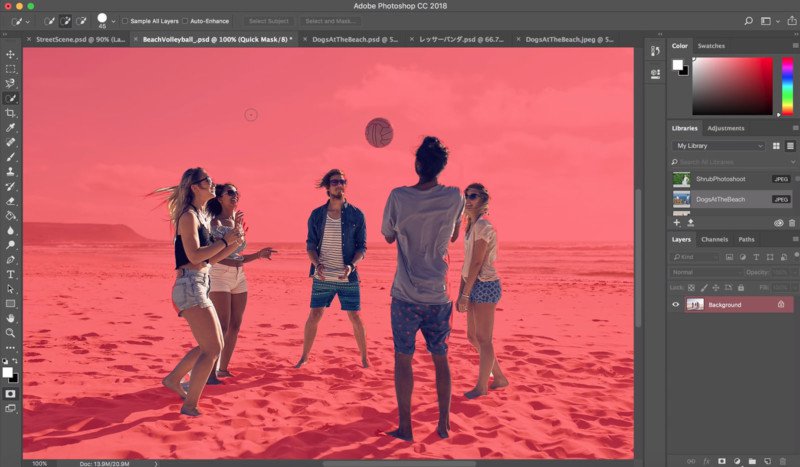The width and height of the screenshot is (800, 467).
Task: Toggle Quick Mask mode icon
Action: [10, 394]
